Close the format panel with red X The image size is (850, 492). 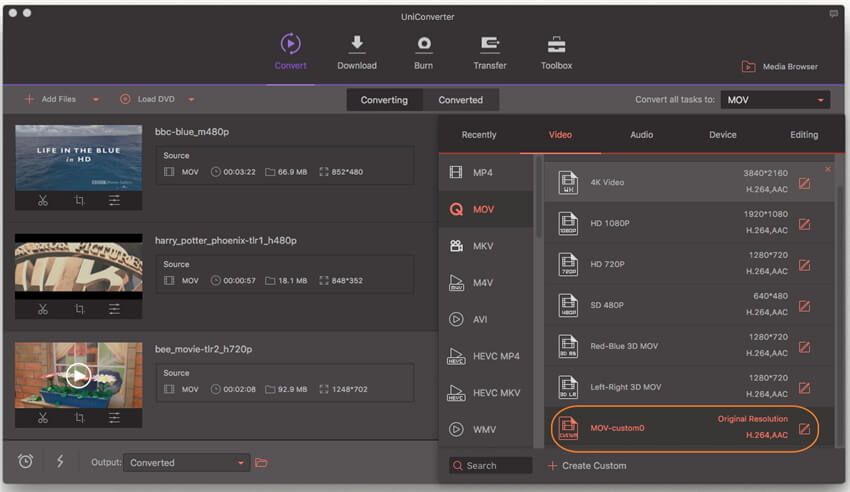(828, 169)
